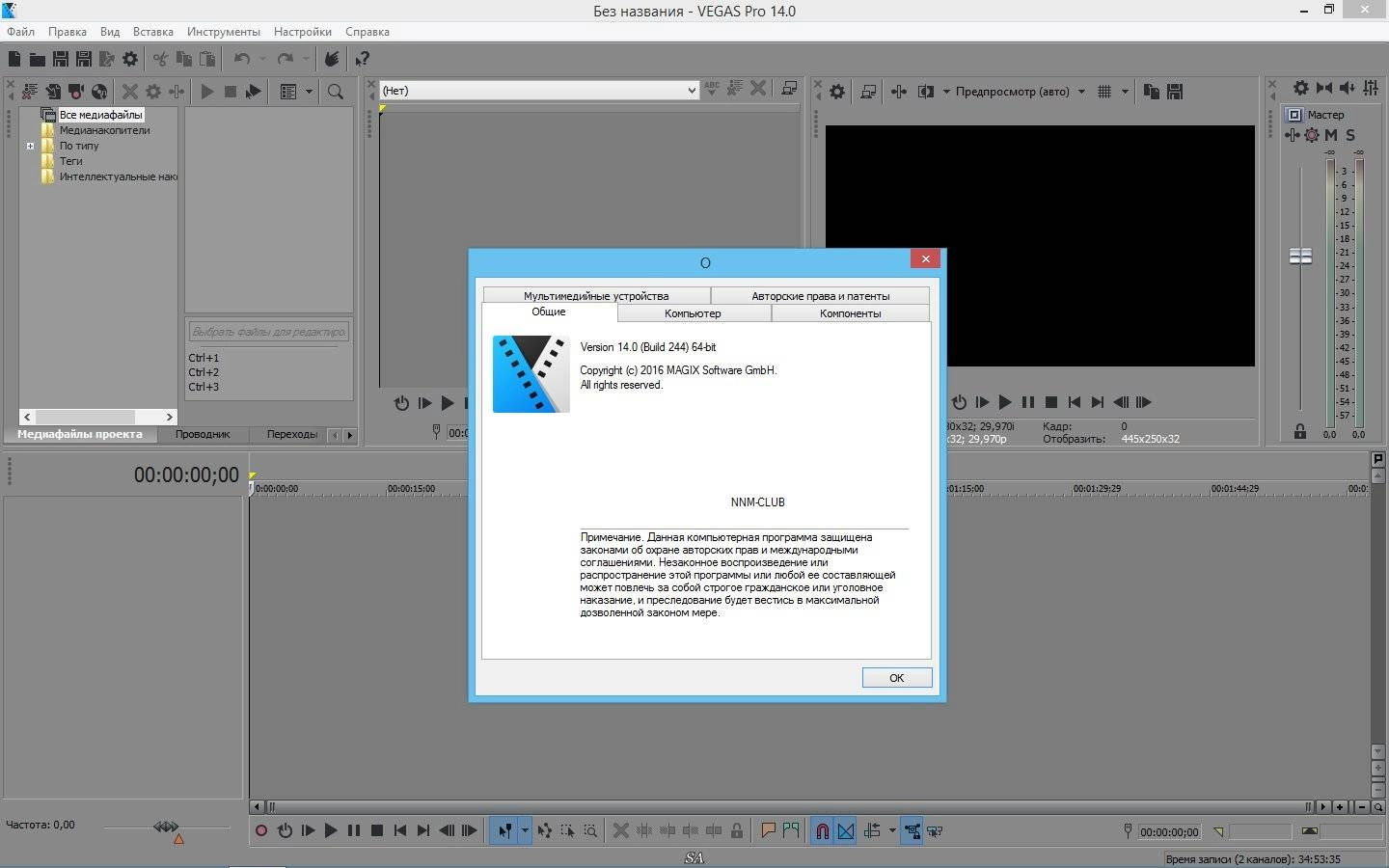Expand the По типу tree node
1389x868 pixels.
tap(30, 147)
